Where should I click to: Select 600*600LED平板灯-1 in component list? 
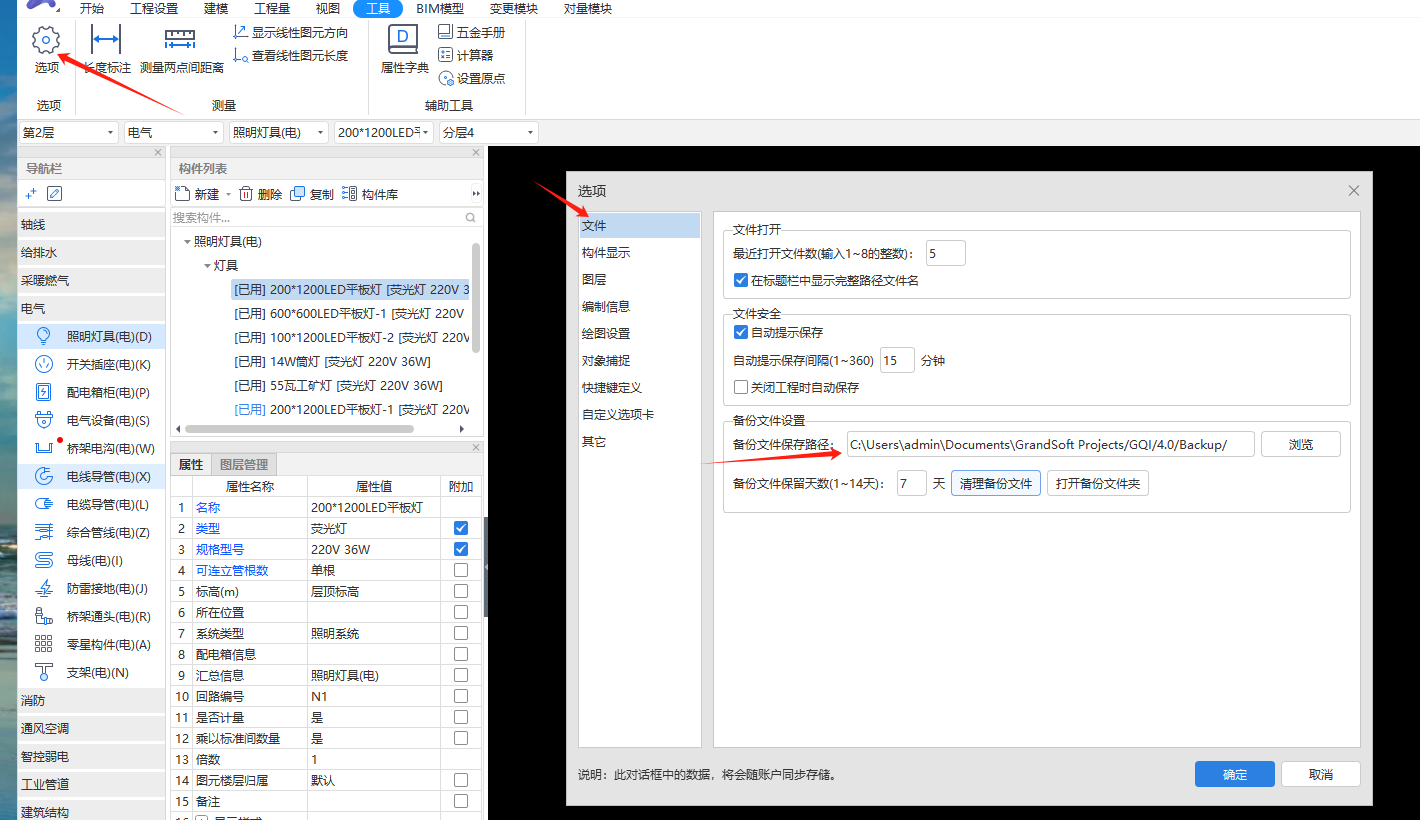coord(350,313)
